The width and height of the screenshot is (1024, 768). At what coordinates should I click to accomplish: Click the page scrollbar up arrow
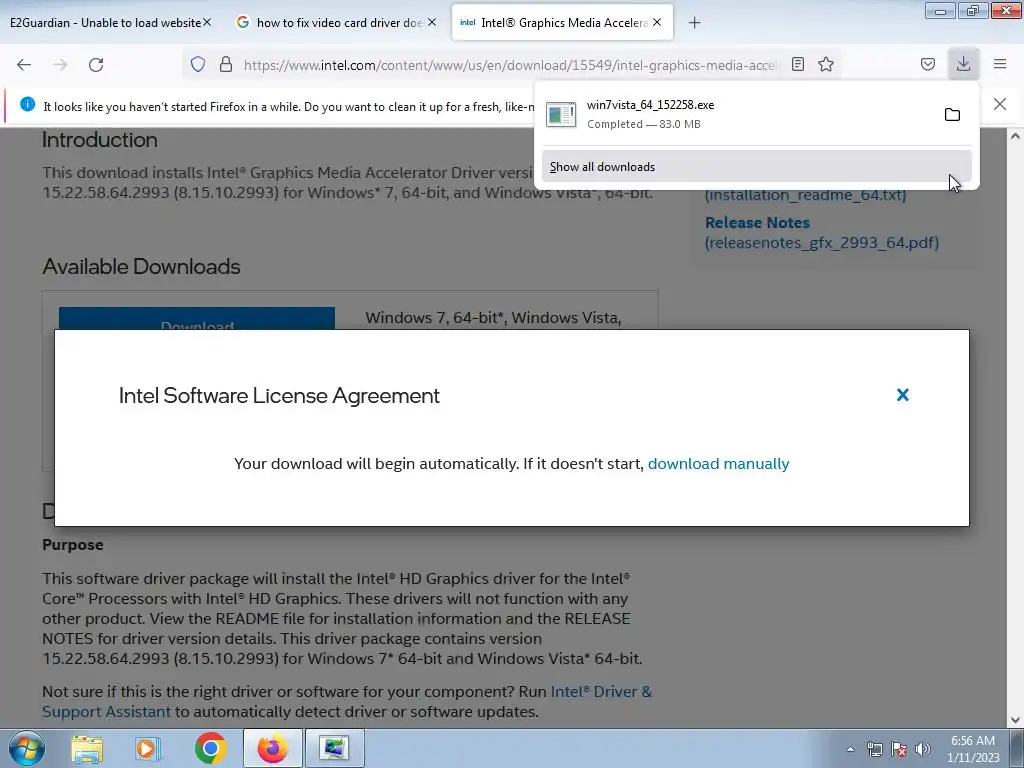(x=1015, y=136)
